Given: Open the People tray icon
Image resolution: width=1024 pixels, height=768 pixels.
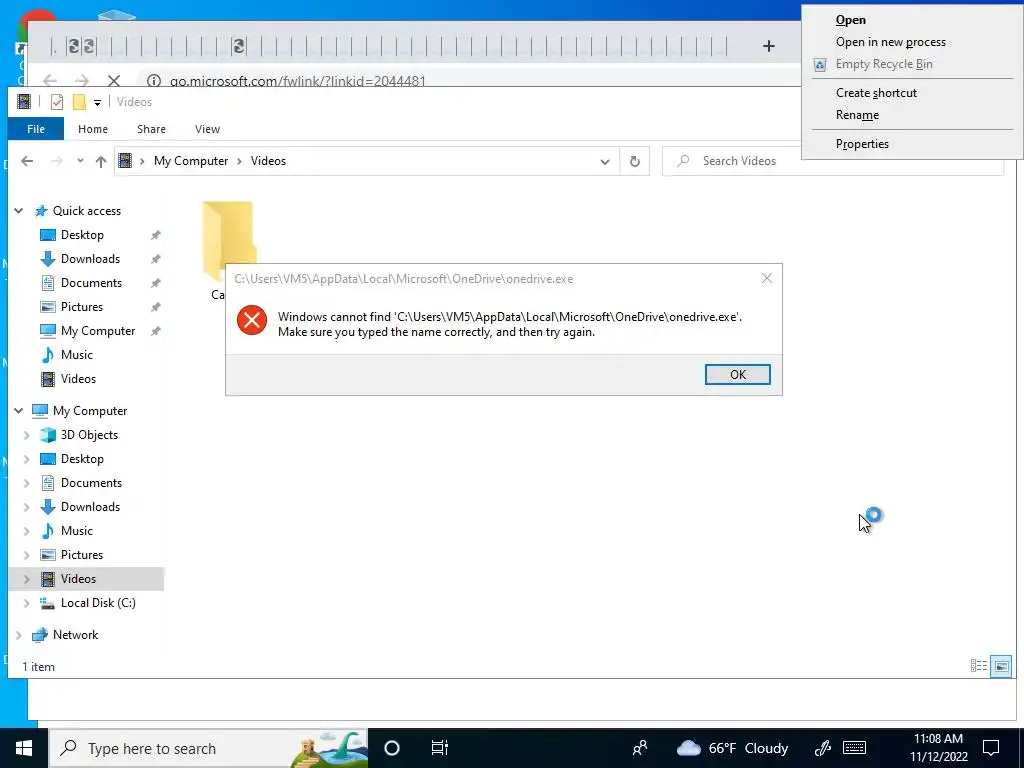Looking at the screenshot, I should 640,748.
